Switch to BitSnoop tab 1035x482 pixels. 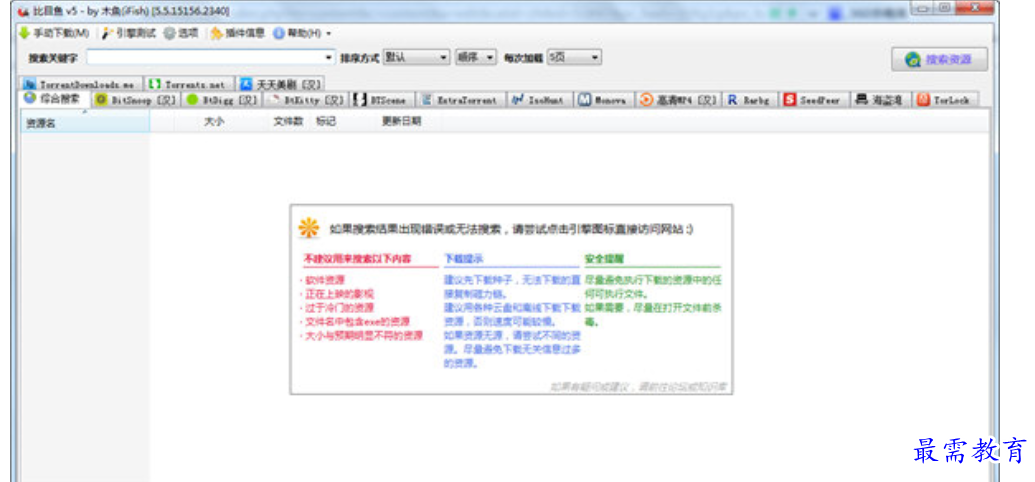point(135,100)
